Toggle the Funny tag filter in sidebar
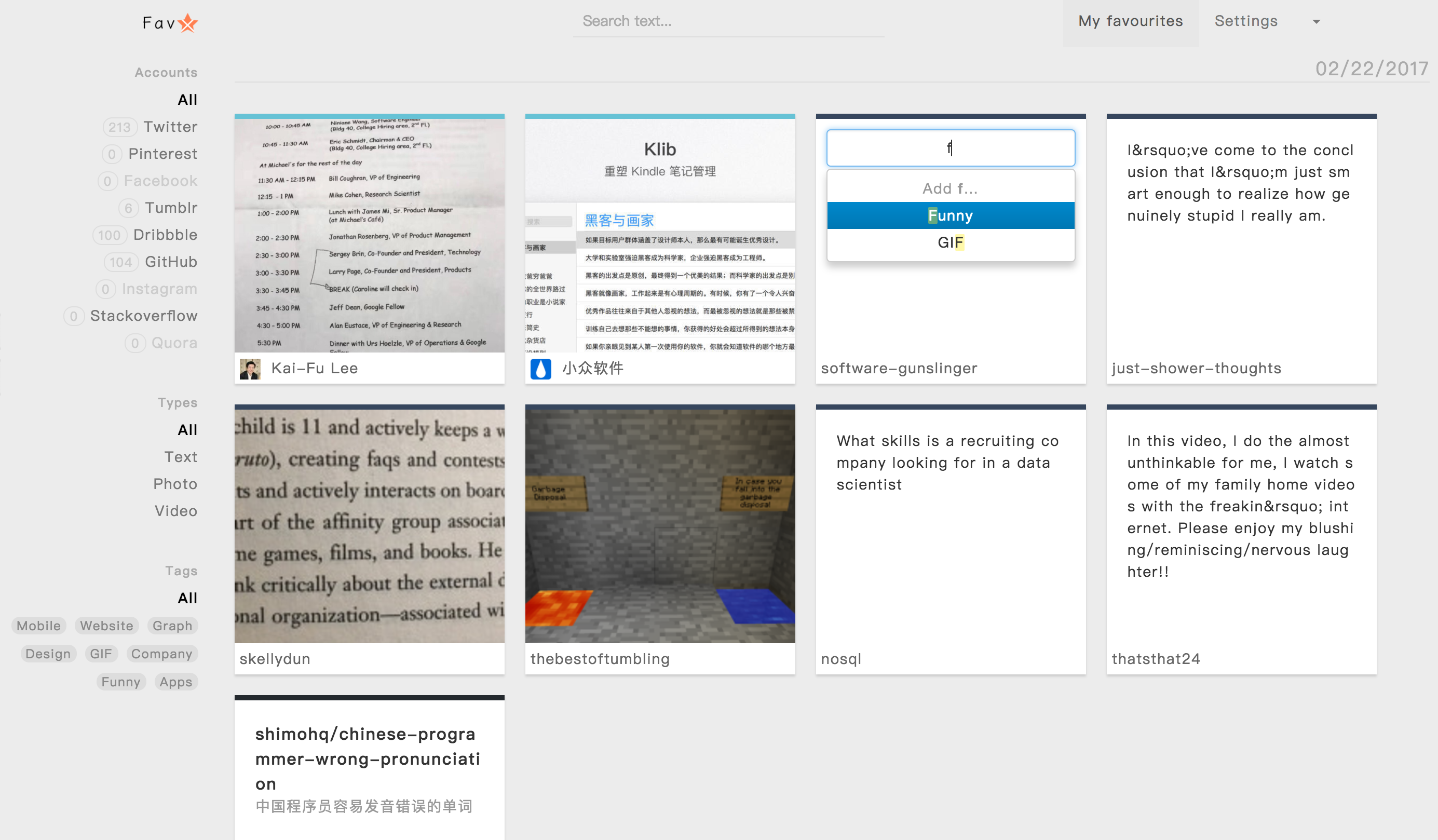Image resolution: width=1438 pixels, height=840 pixels. [120, 682]
